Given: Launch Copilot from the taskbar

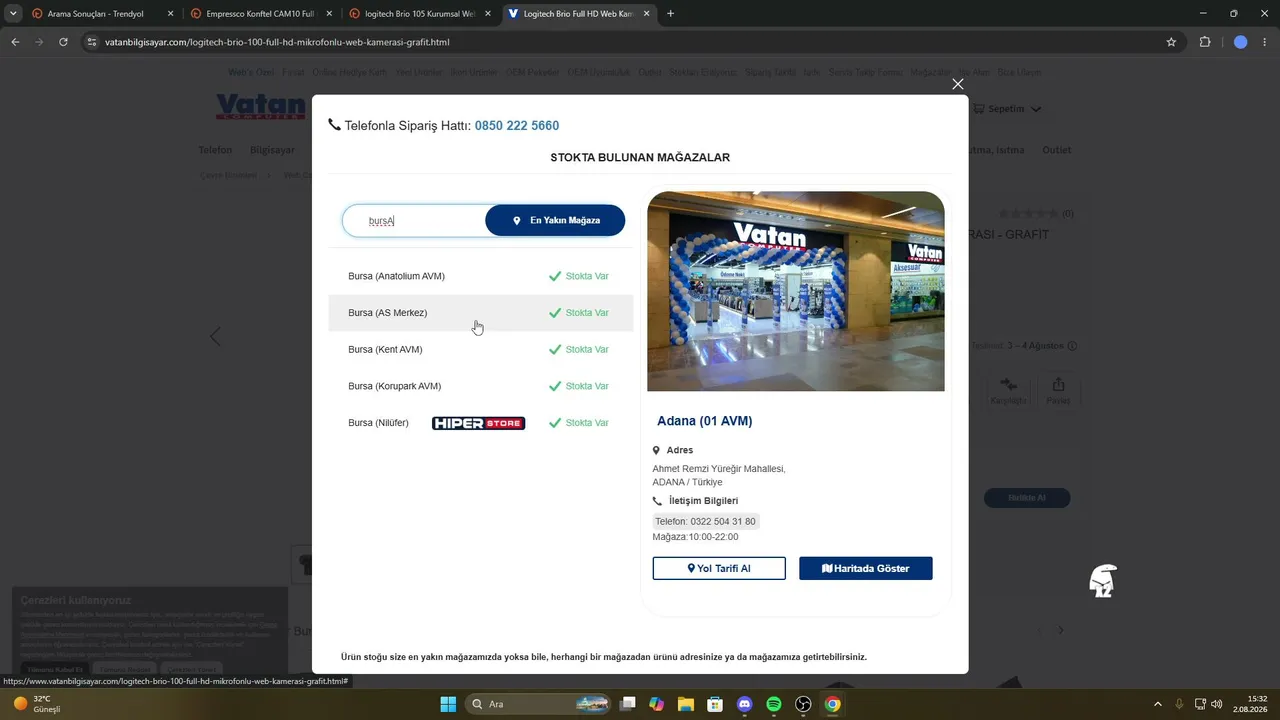Looking at the screenshot, I should (656, 704).
